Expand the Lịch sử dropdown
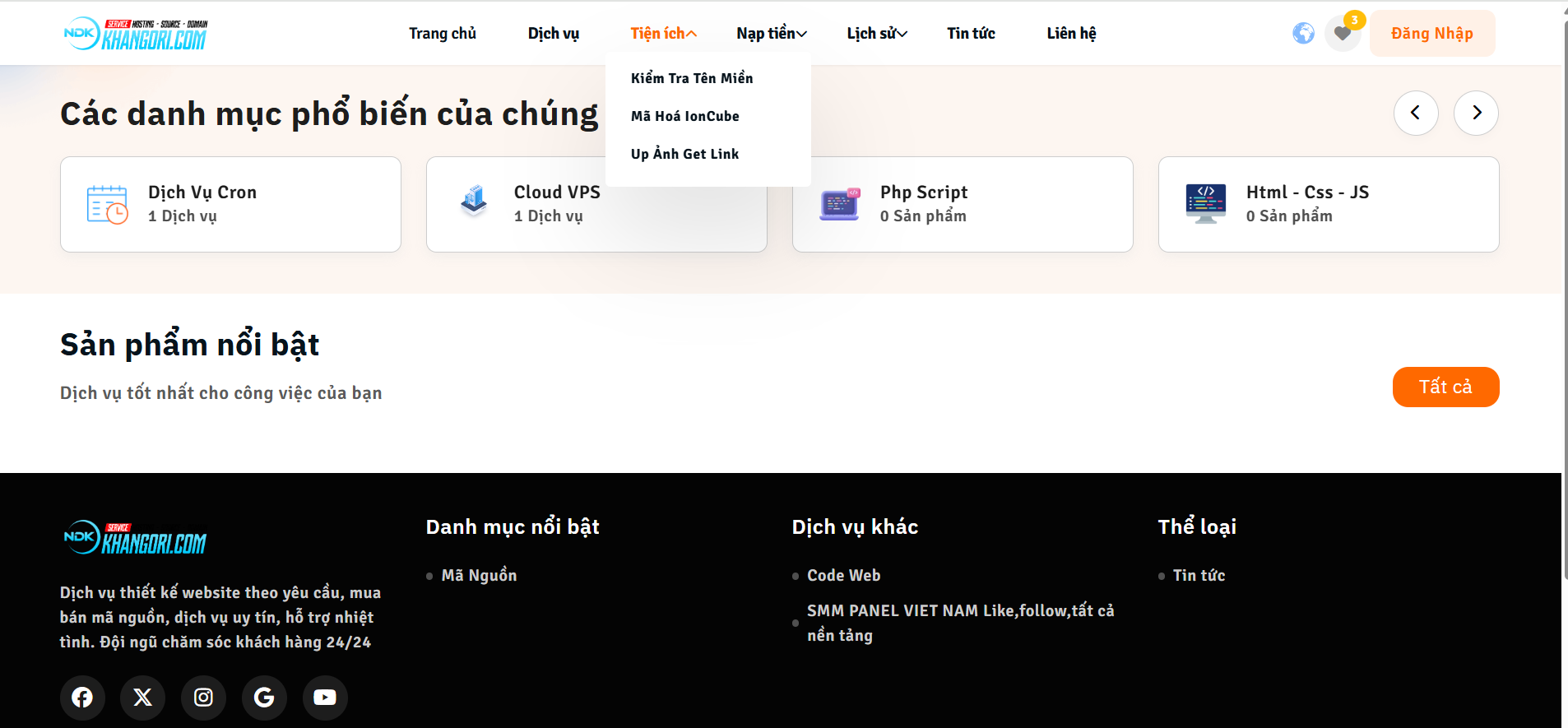This screenshot has width=1568, height=728. 876,34
